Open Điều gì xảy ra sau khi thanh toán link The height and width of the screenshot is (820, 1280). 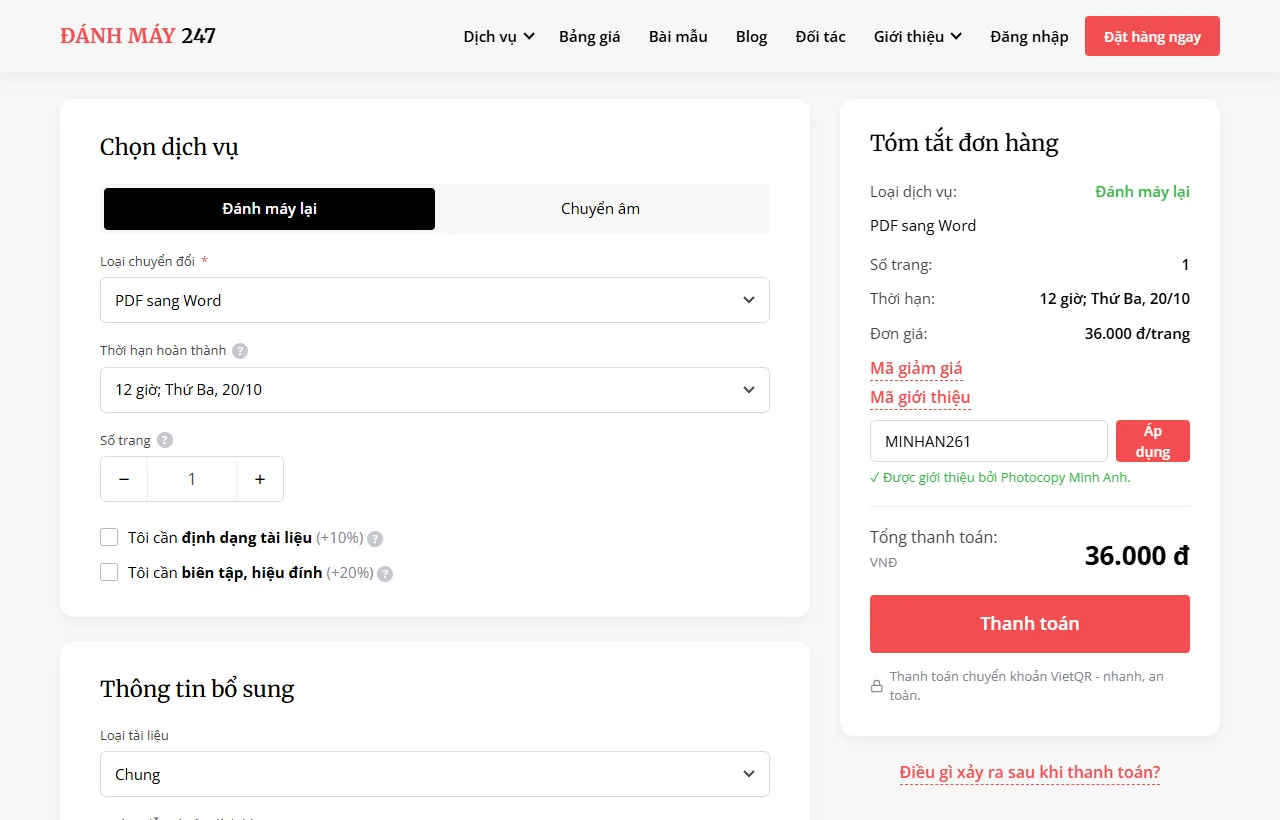(x=1030, y=772)
